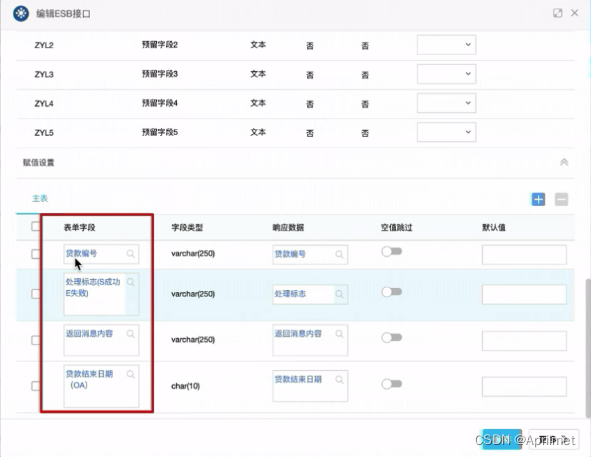Click search icon in 贷款编号 form field

130,253
